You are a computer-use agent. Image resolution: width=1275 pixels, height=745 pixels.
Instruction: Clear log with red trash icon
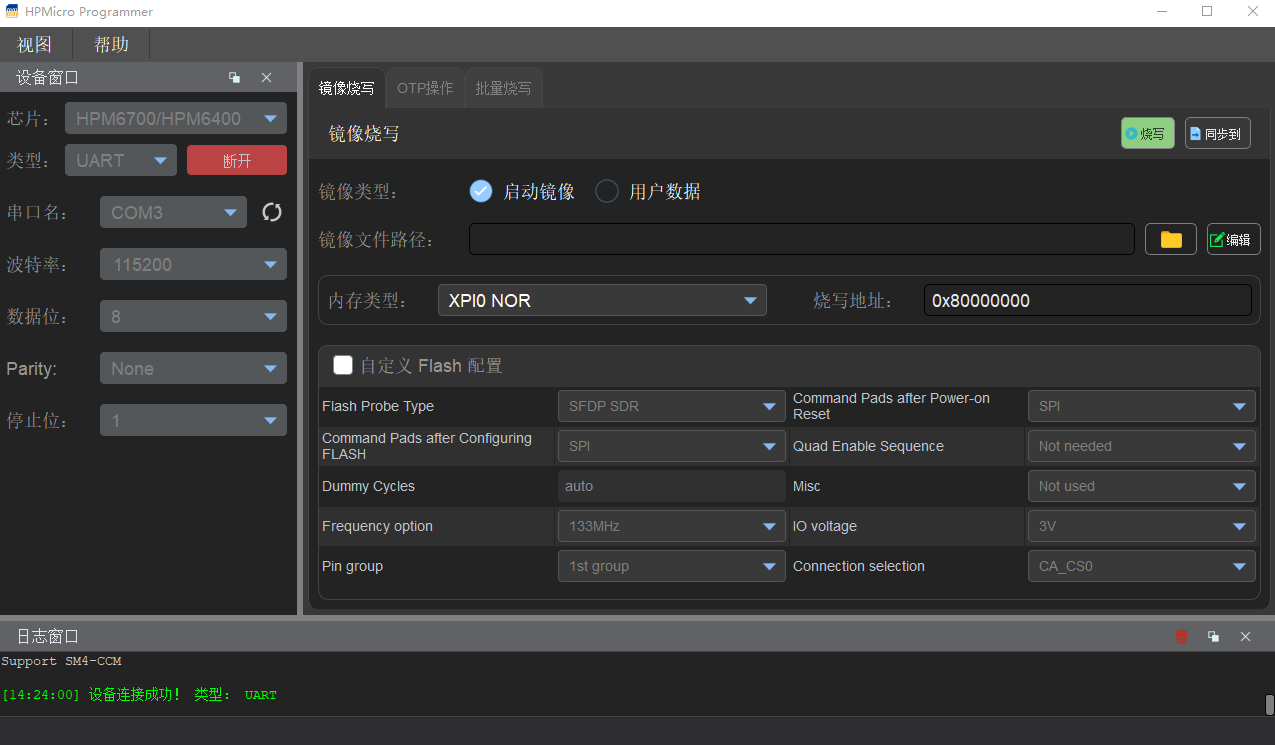1181,636
